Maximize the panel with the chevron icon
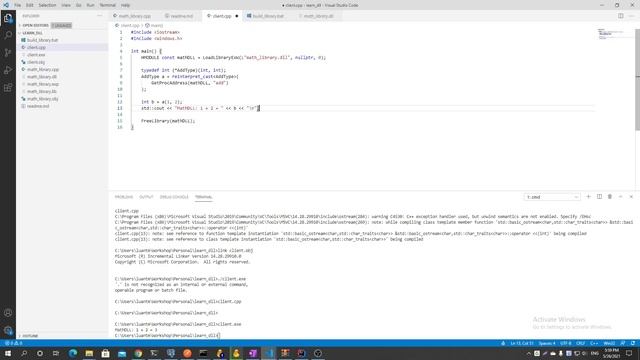This screenshot has height=360, width=640. (620, 197)
